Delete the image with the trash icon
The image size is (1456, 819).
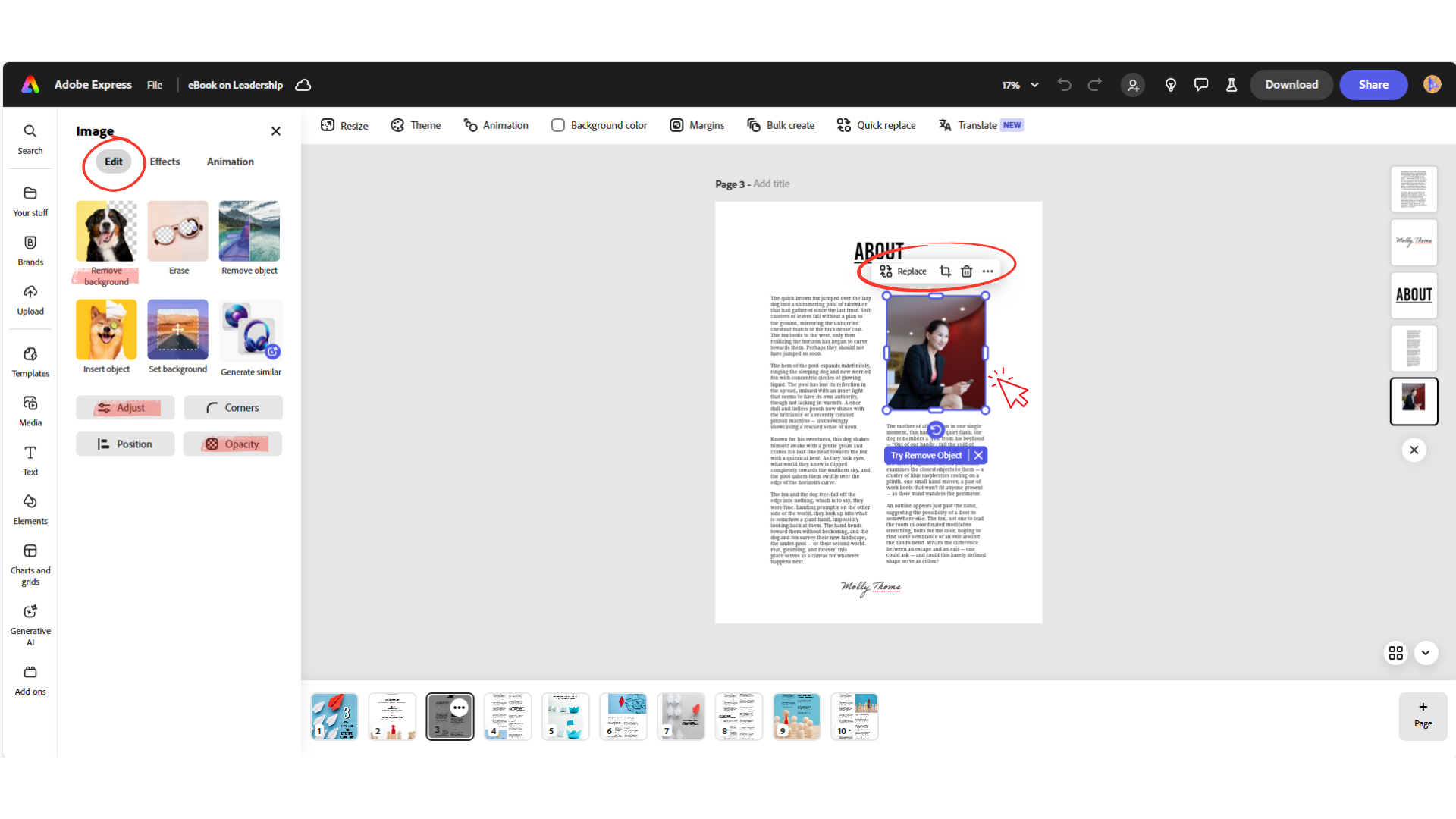(966, 271)
